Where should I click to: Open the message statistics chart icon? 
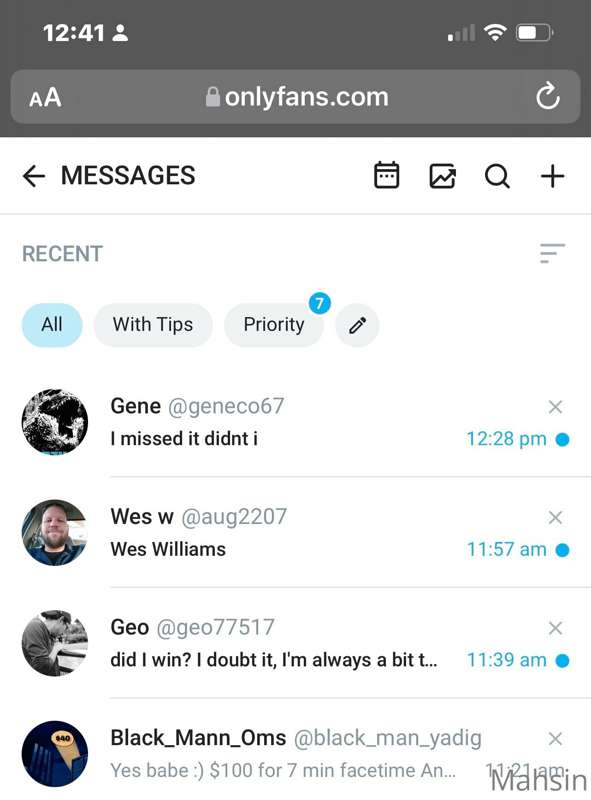click(442, 176)
